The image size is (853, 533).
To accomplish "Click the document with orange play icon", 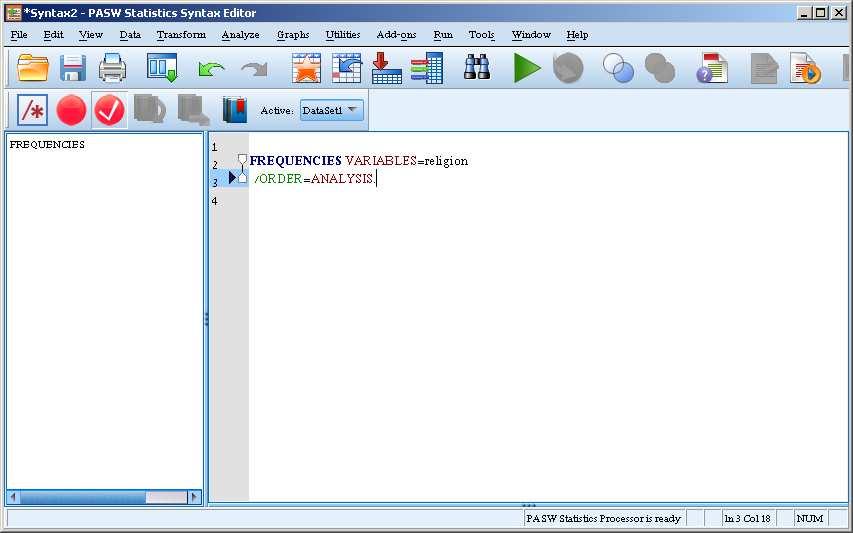I will pyautogui.click(x=806, y=68).
